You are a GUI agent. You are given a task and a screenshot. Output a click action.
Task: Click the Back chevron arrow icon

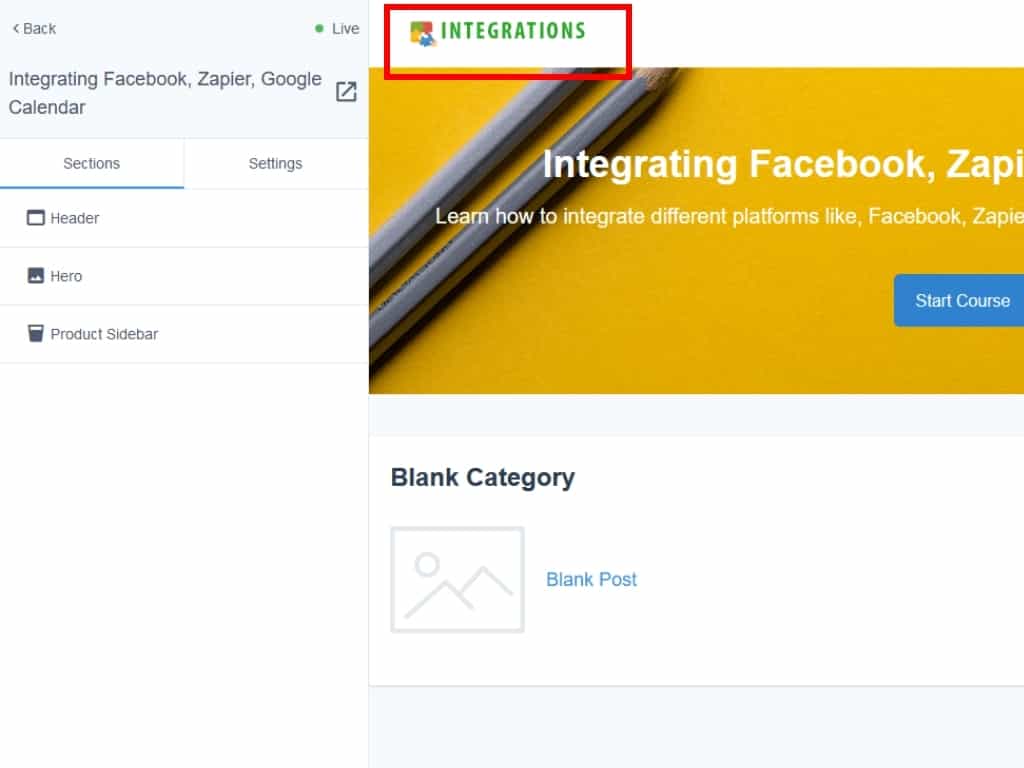point(16,29)
